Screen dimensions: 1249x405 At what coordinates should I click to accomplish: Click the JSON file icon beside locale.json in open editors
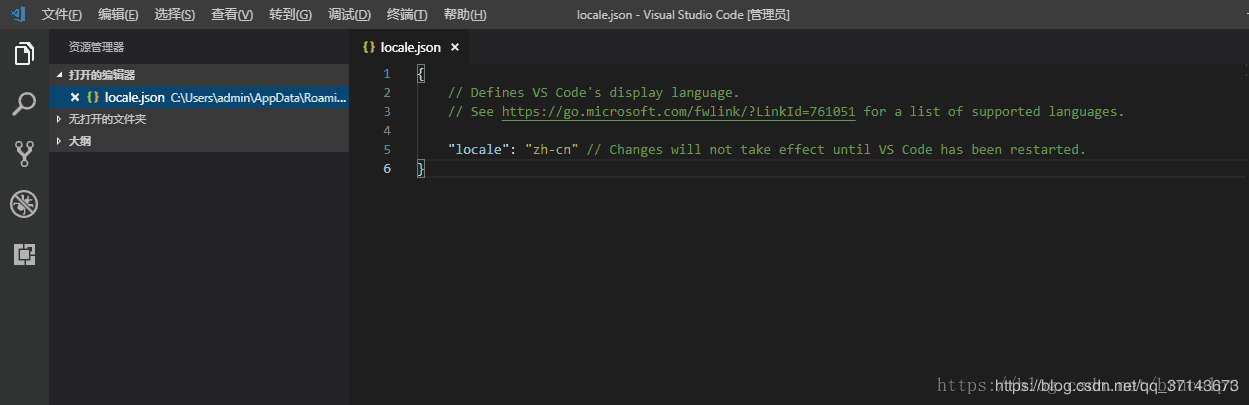(93, 97)
